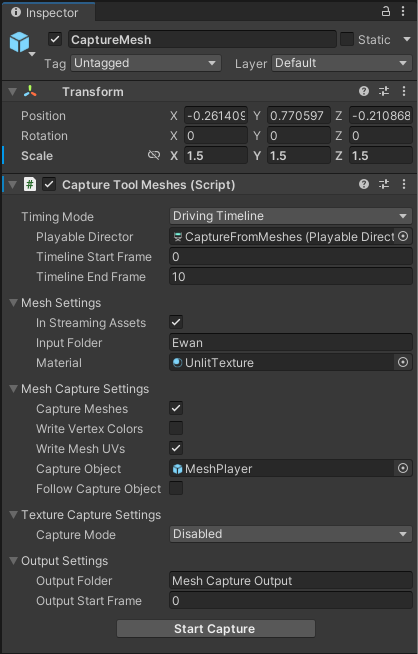Open the Layer dropdown
The image size is (418, 654).
pyautogui.click(x=342, y=63)
